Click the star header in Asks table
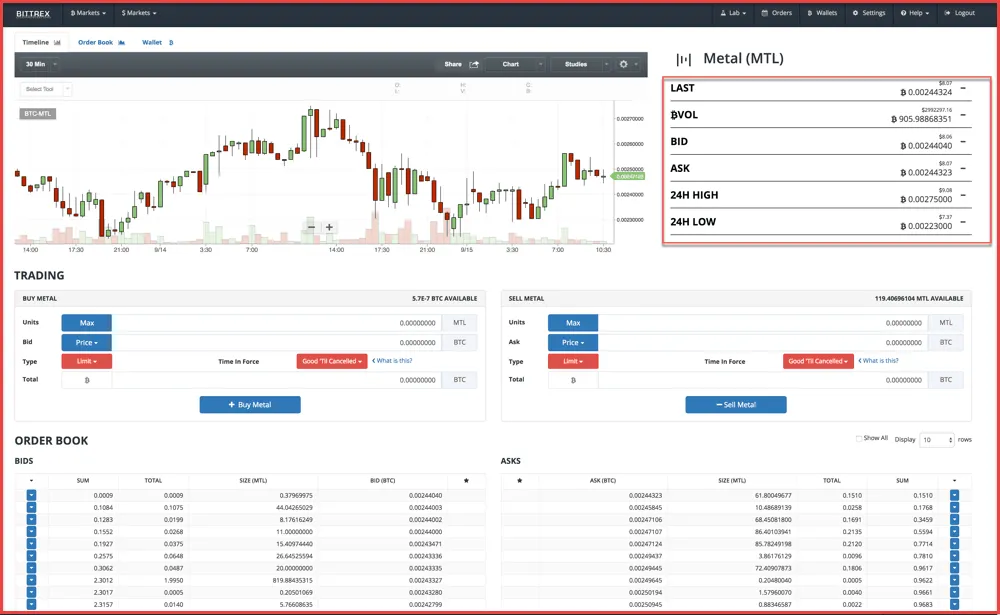Image resolution: width=1000 pixels, height=615 pixels. tap(520, 480)
